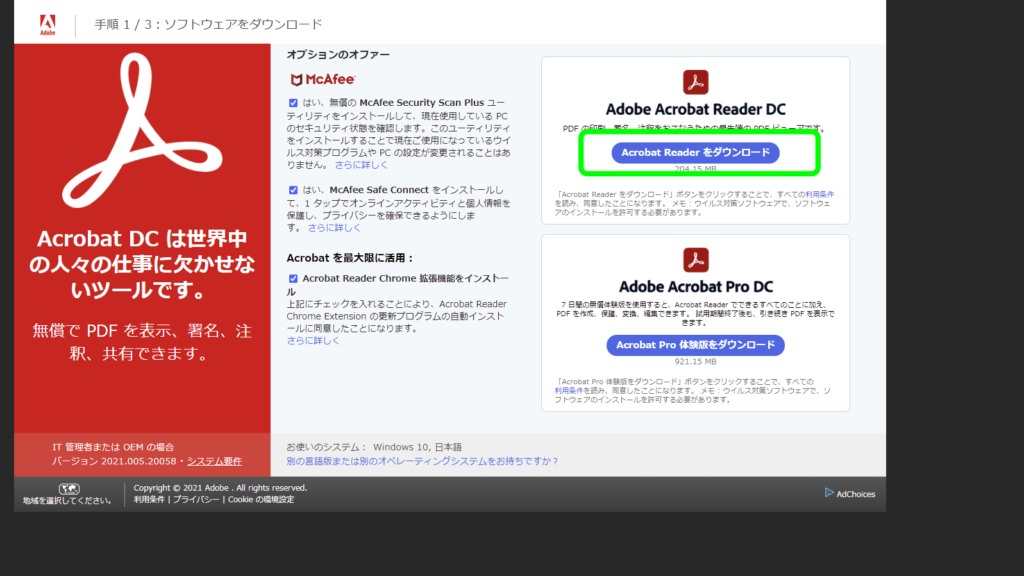The width and height of the screenshot is (1024, 576).
Task: Click the 921.15 MB file size text
Action: point(696,362)
